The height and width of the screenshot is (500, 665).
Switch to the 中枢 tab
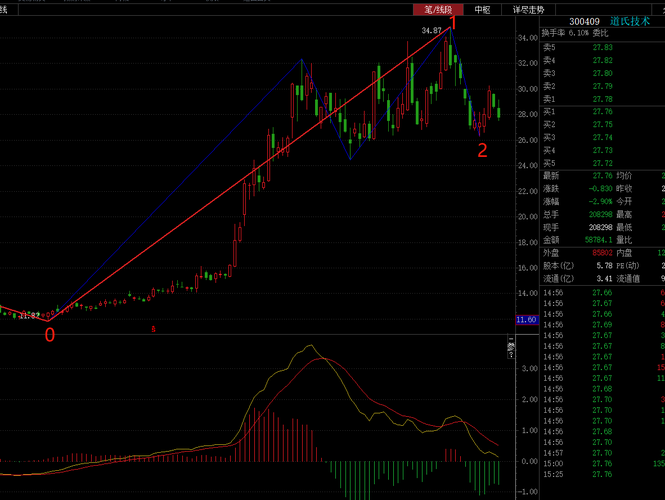[x=483, y=10]
